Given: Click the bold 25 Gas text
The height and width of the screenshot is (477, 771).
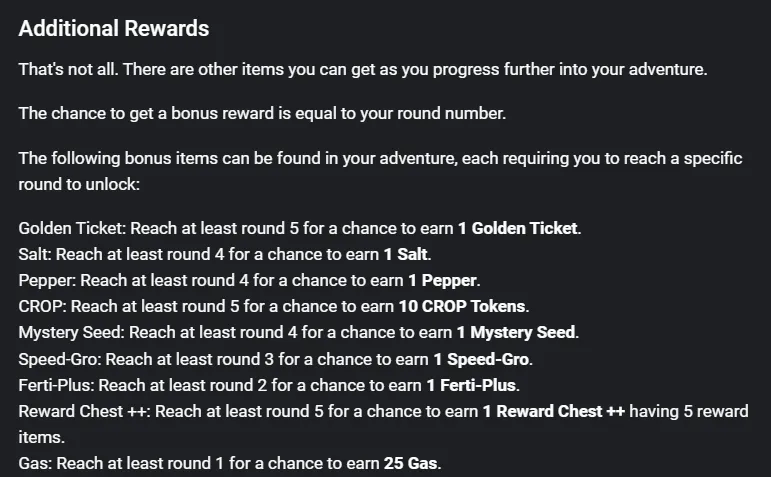Looking at the screenshot, I should tap(411, 463).
